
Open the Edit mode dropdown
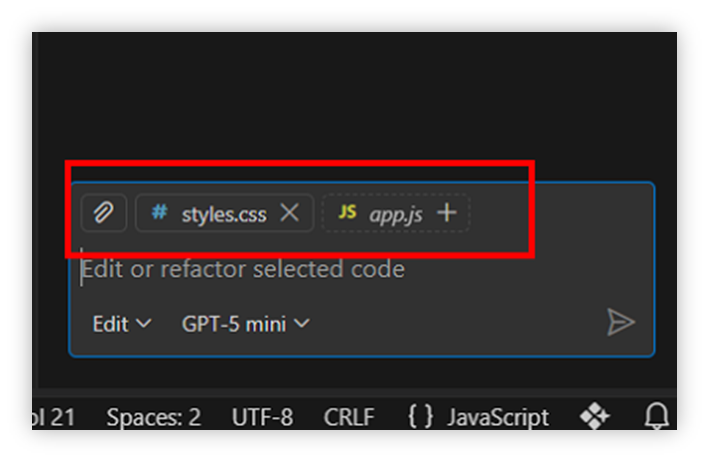point(121,324)
